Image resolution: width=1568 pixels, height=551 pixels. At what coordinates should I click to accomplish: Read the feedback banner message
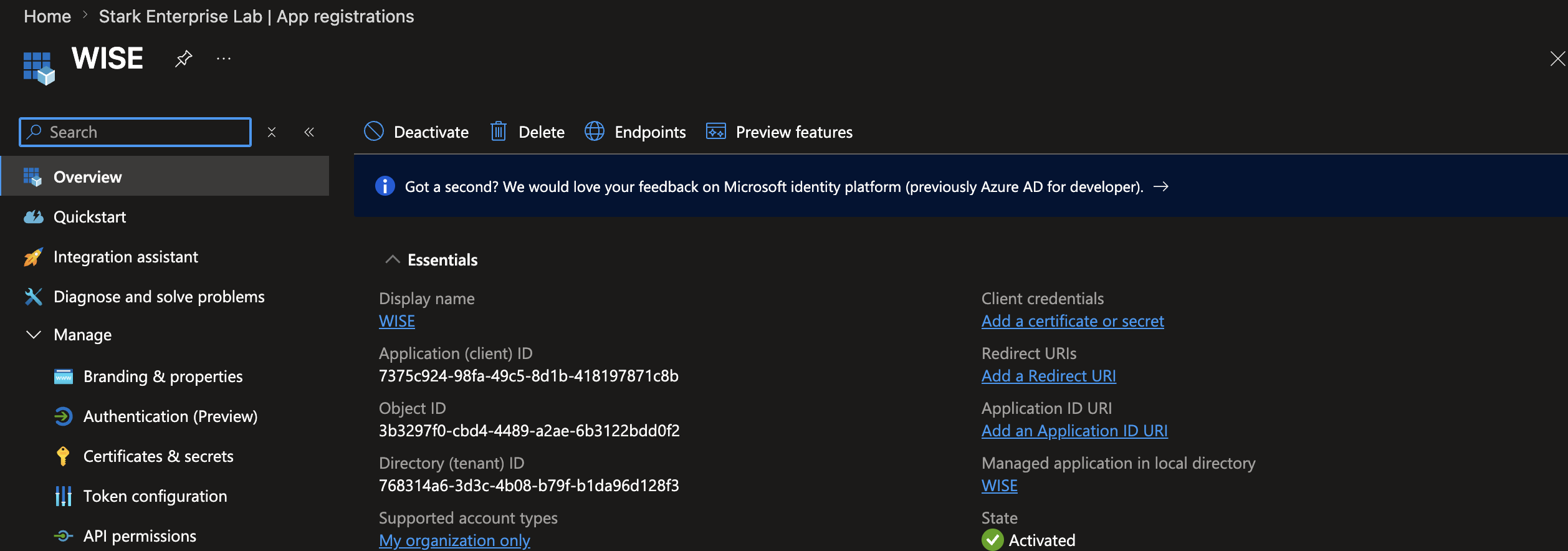pos(774,187)
